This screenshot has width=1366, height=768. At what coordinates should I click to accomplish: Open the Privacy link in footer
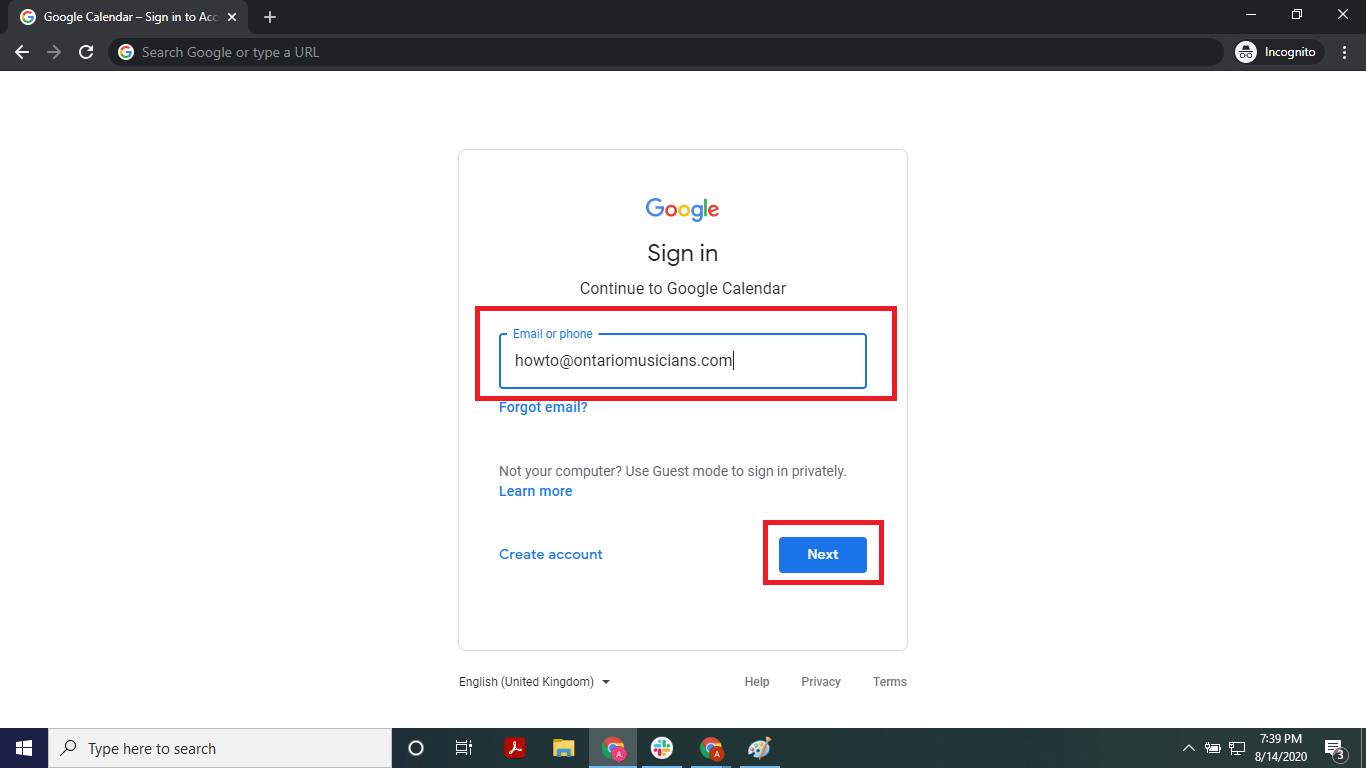point(821,682)
